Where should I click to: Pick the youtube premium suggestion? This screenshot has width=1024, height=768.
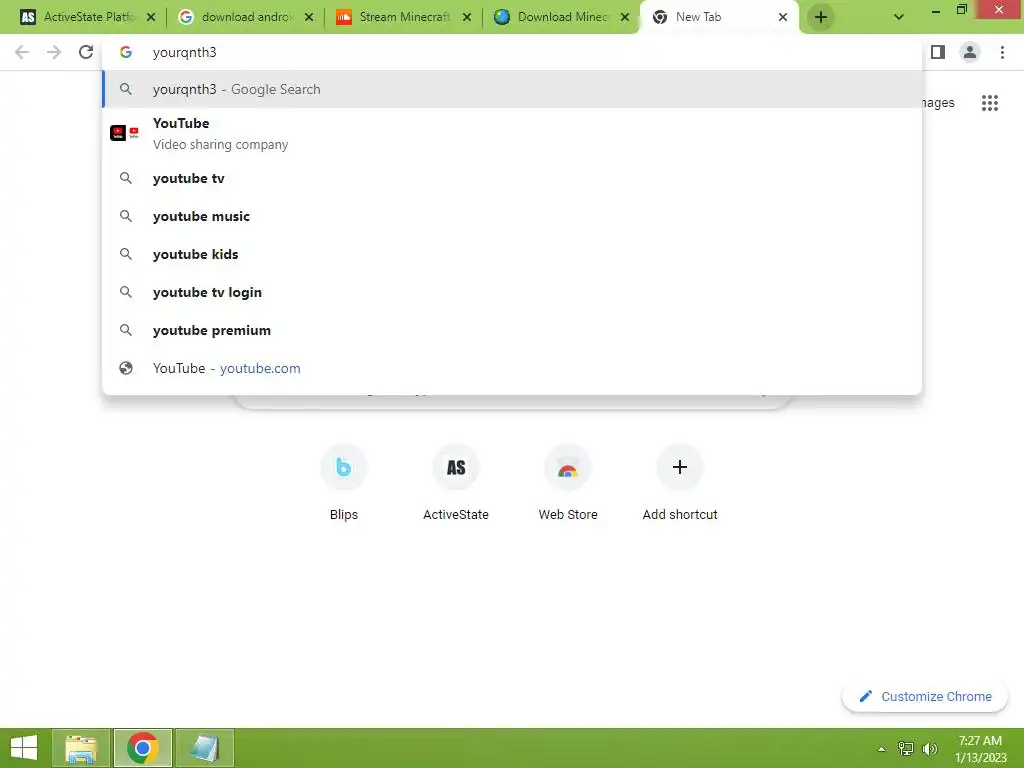click(x=512, y=330)
